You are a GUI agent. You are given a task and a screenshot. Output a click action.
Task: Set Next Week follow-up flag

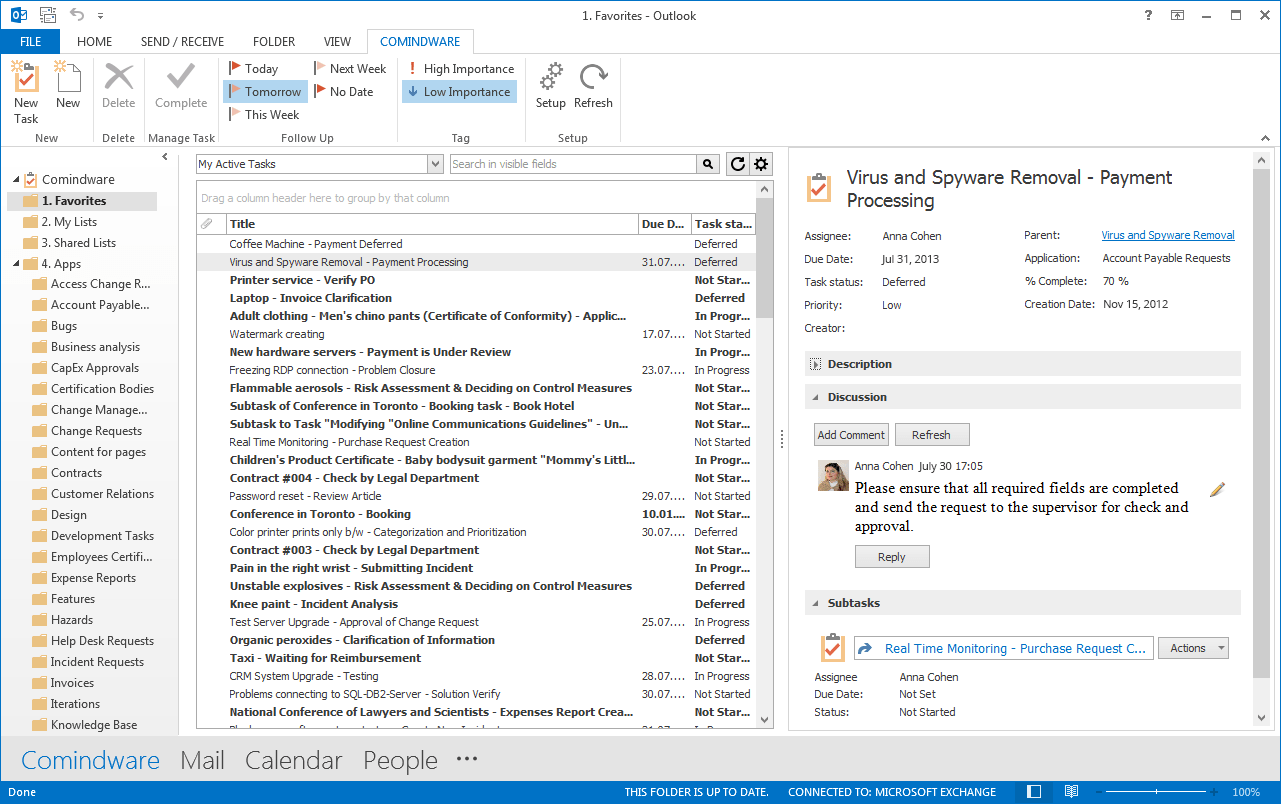[x=350, y=69]
